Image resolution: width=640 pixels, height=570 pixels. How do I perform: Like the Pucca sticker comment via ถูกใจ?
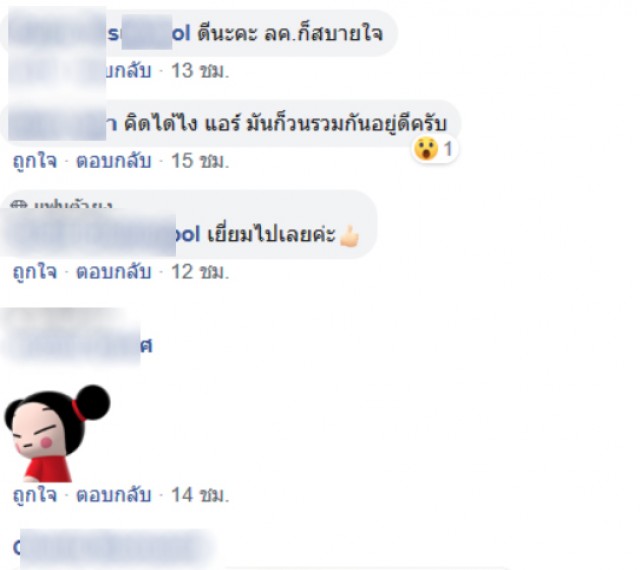35,495
